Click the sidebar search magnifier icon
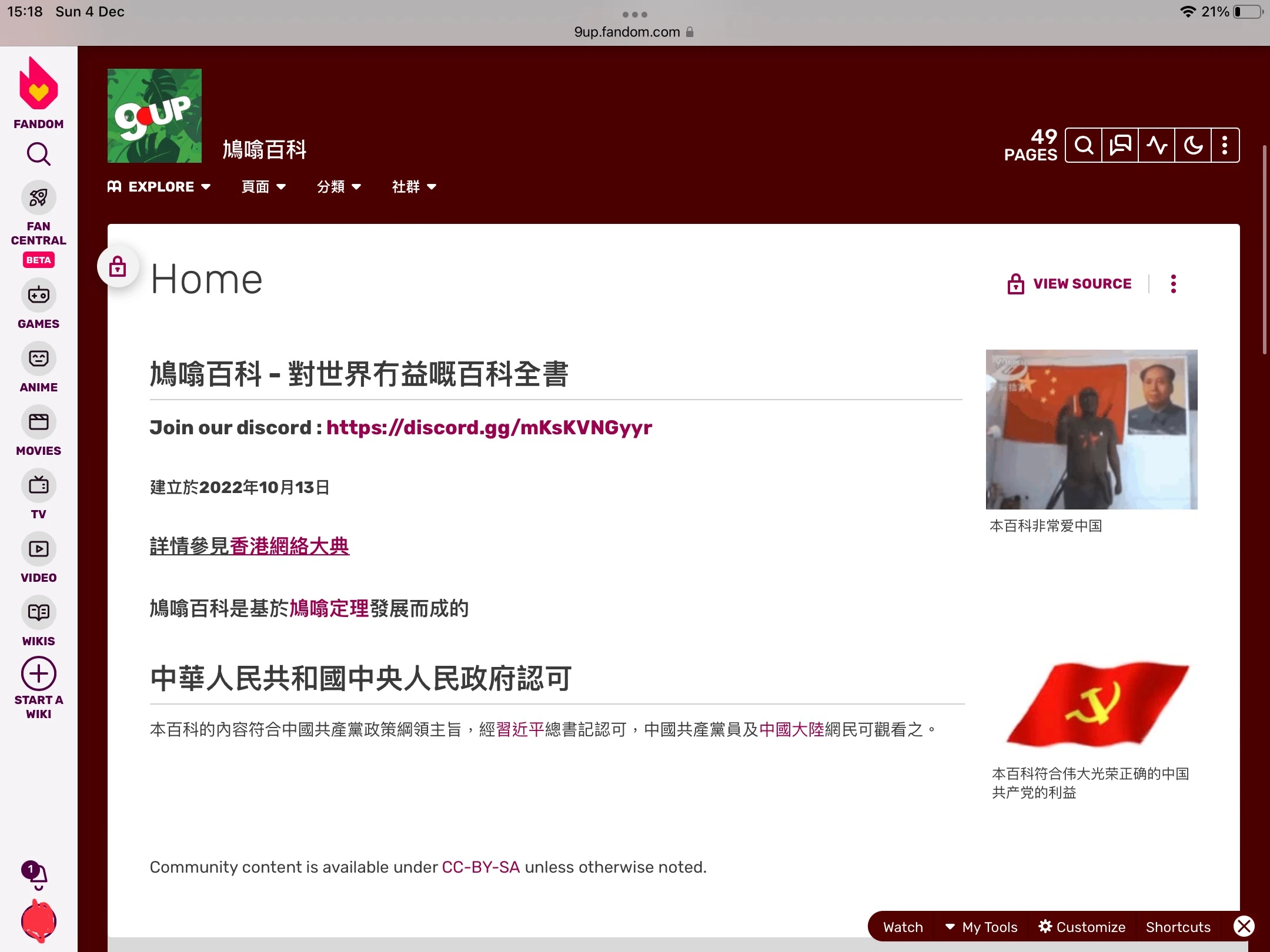The height and width of the screenshot is (952, 1270). point(39,154)
